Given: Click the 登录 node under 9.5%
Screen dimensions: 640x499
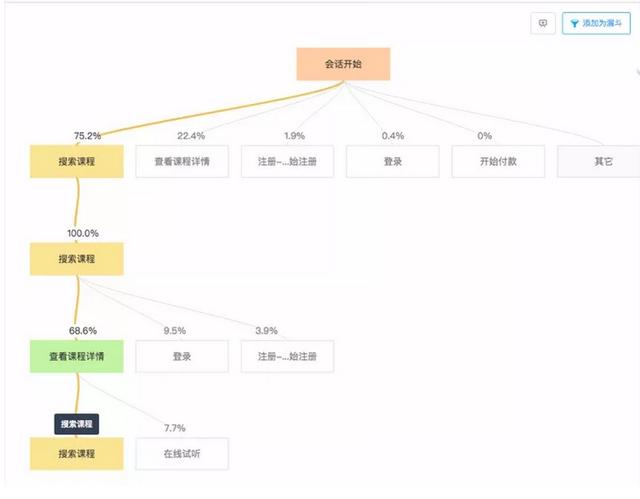Looking at the screenshot, I should pos(182,356).
